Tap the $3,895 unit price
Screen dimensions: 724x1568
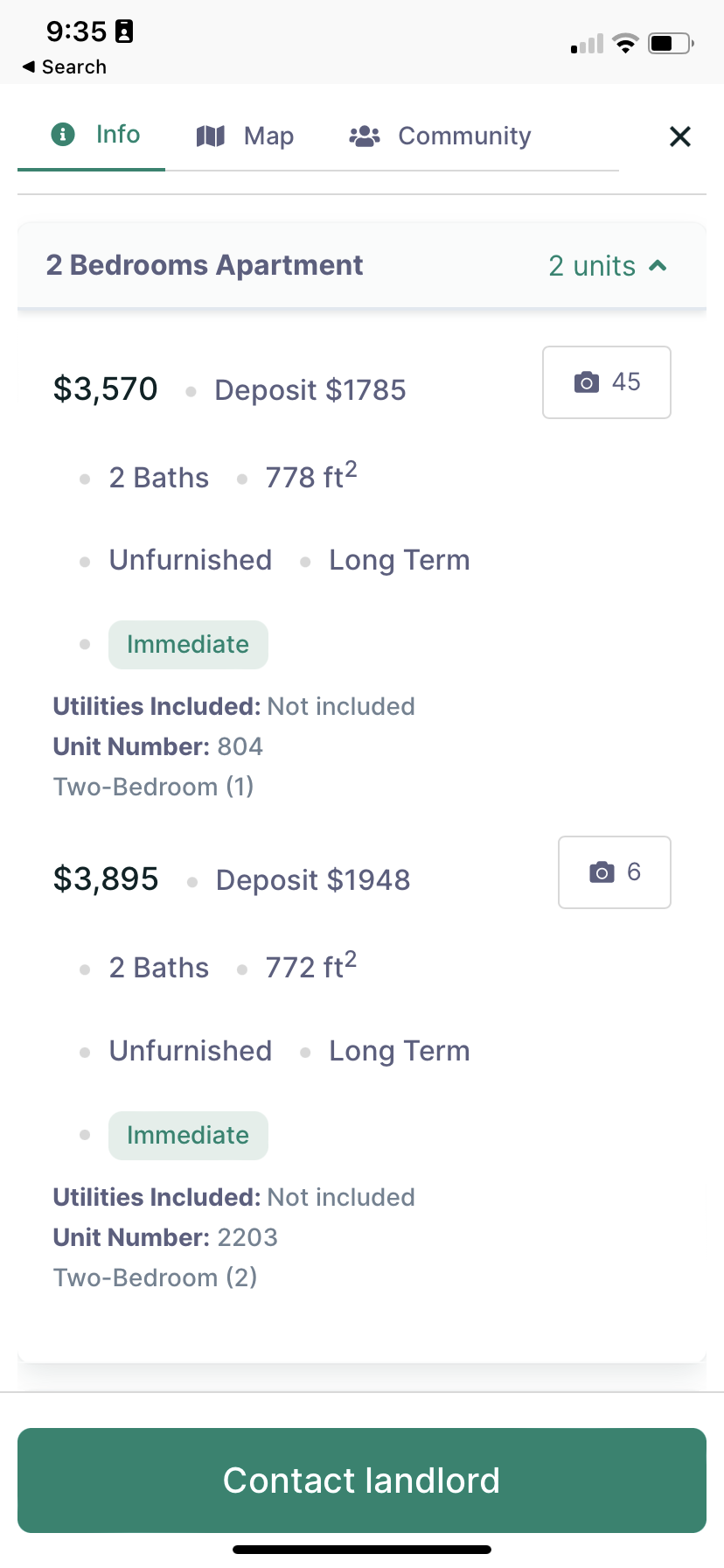[x=106, y=879]
